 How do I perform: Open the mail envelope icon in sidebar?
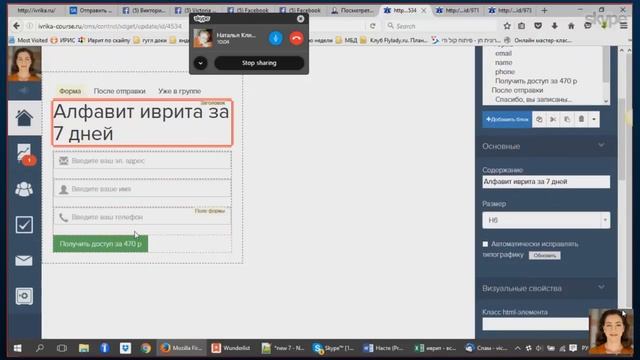coord(24,260)
